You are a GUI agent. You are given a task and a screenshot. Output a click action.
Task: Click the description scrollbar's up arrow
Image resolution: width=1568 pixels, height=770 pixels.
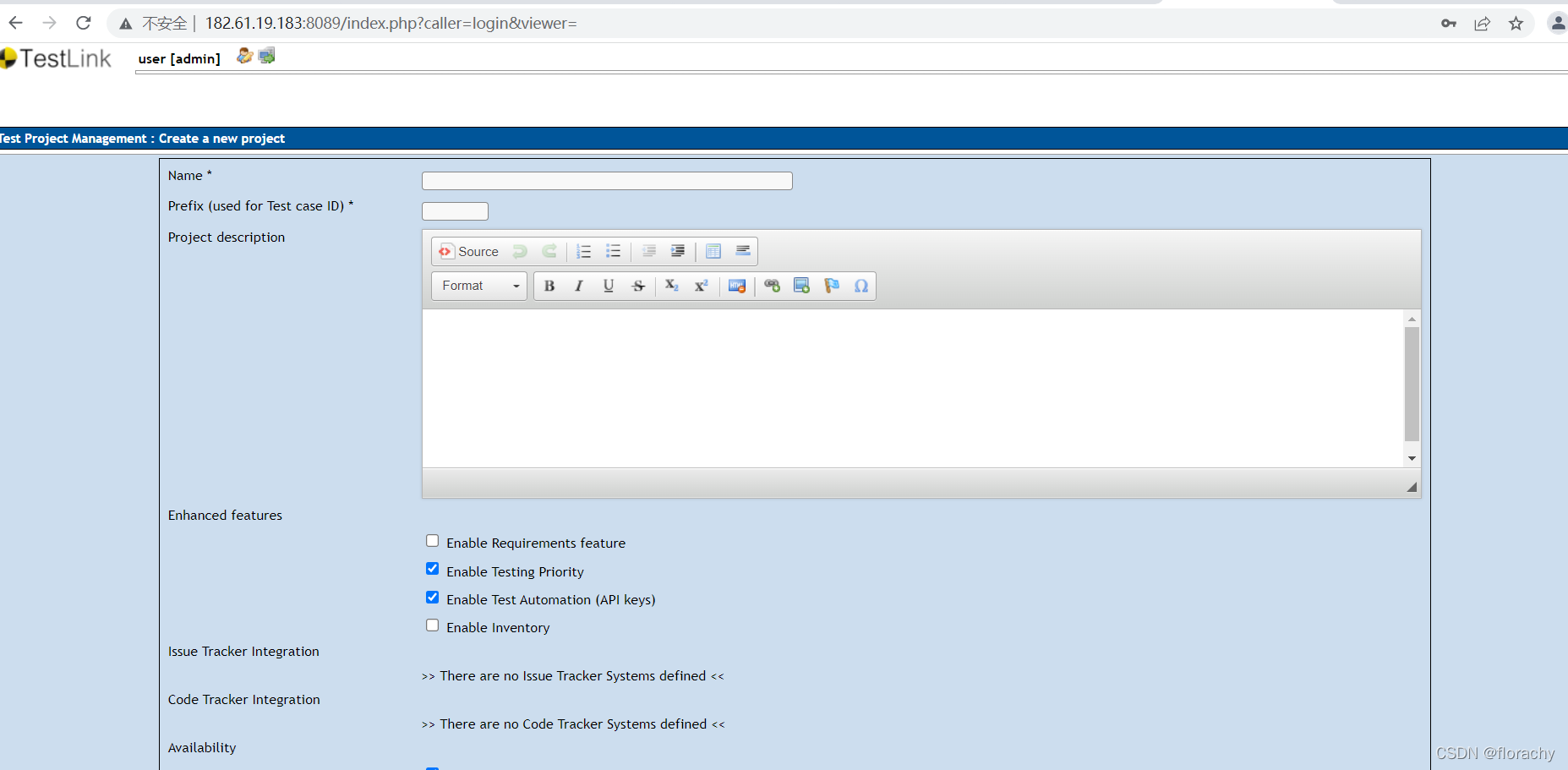click(x=1412, y=319)
